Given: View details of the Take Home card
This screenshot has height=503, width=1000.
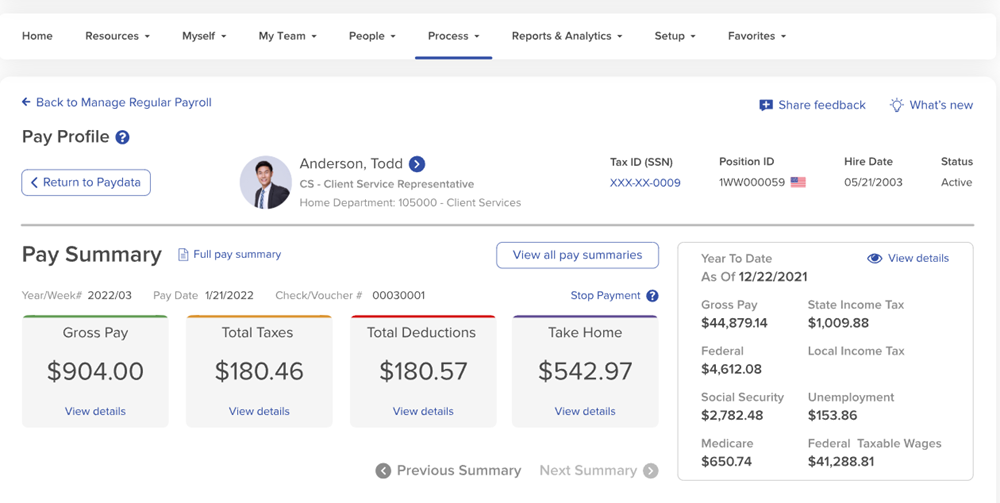Looking at the screenshot, I should click(x=585, y=411).
